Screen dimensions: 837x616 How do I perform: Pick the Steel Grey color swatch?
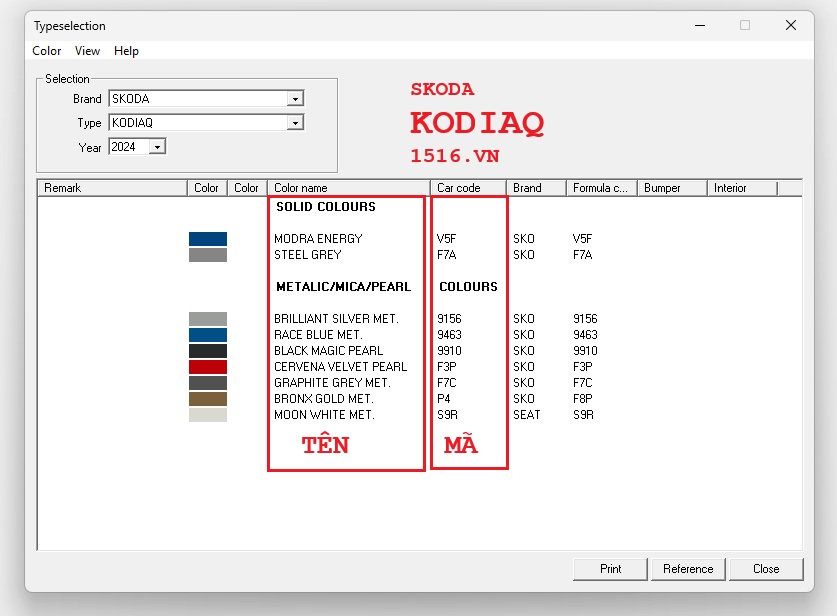(x=208, y=255)
